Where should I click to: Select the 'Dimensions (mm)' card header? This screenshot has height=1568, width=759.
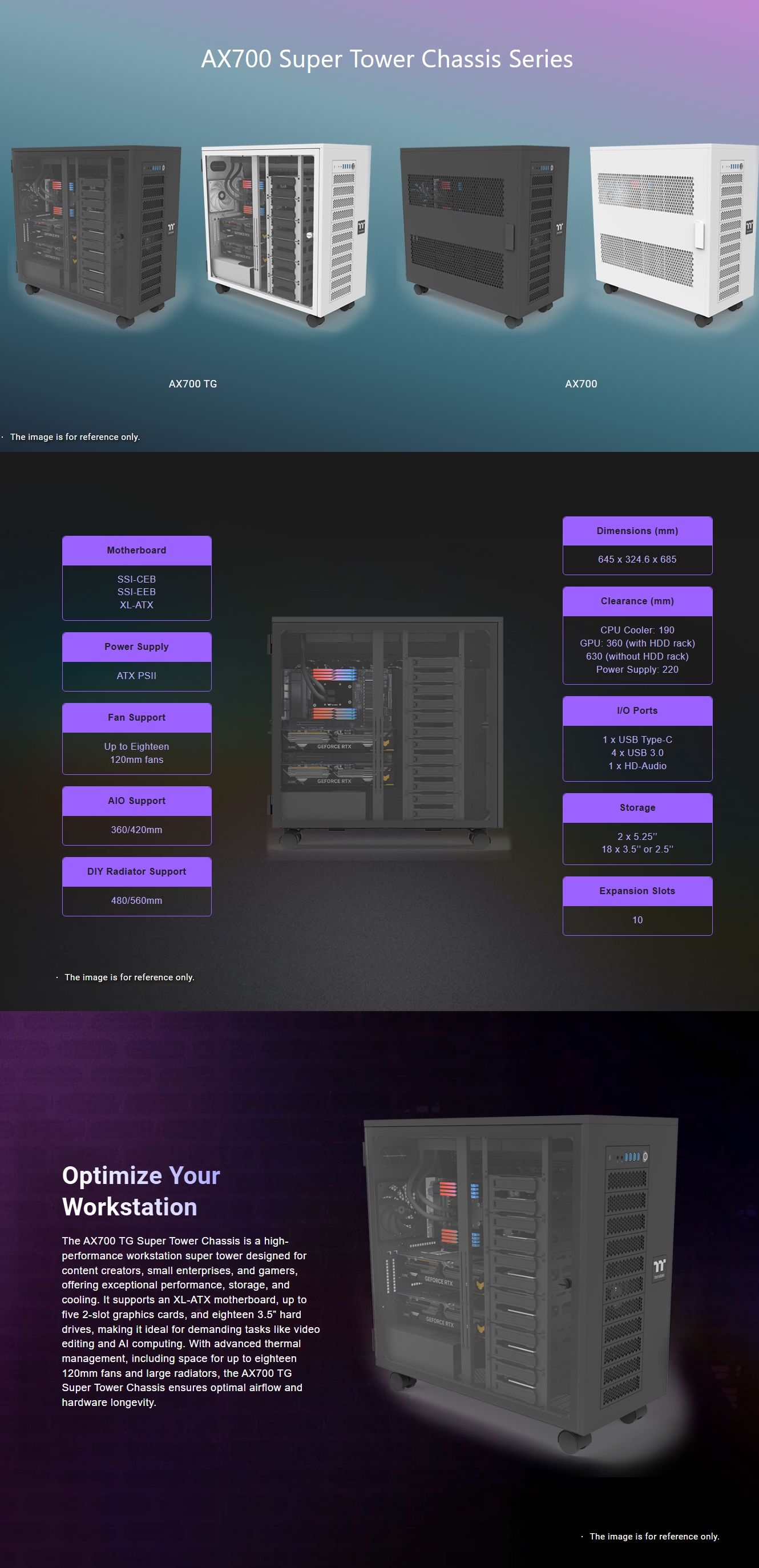coord(637,531)
